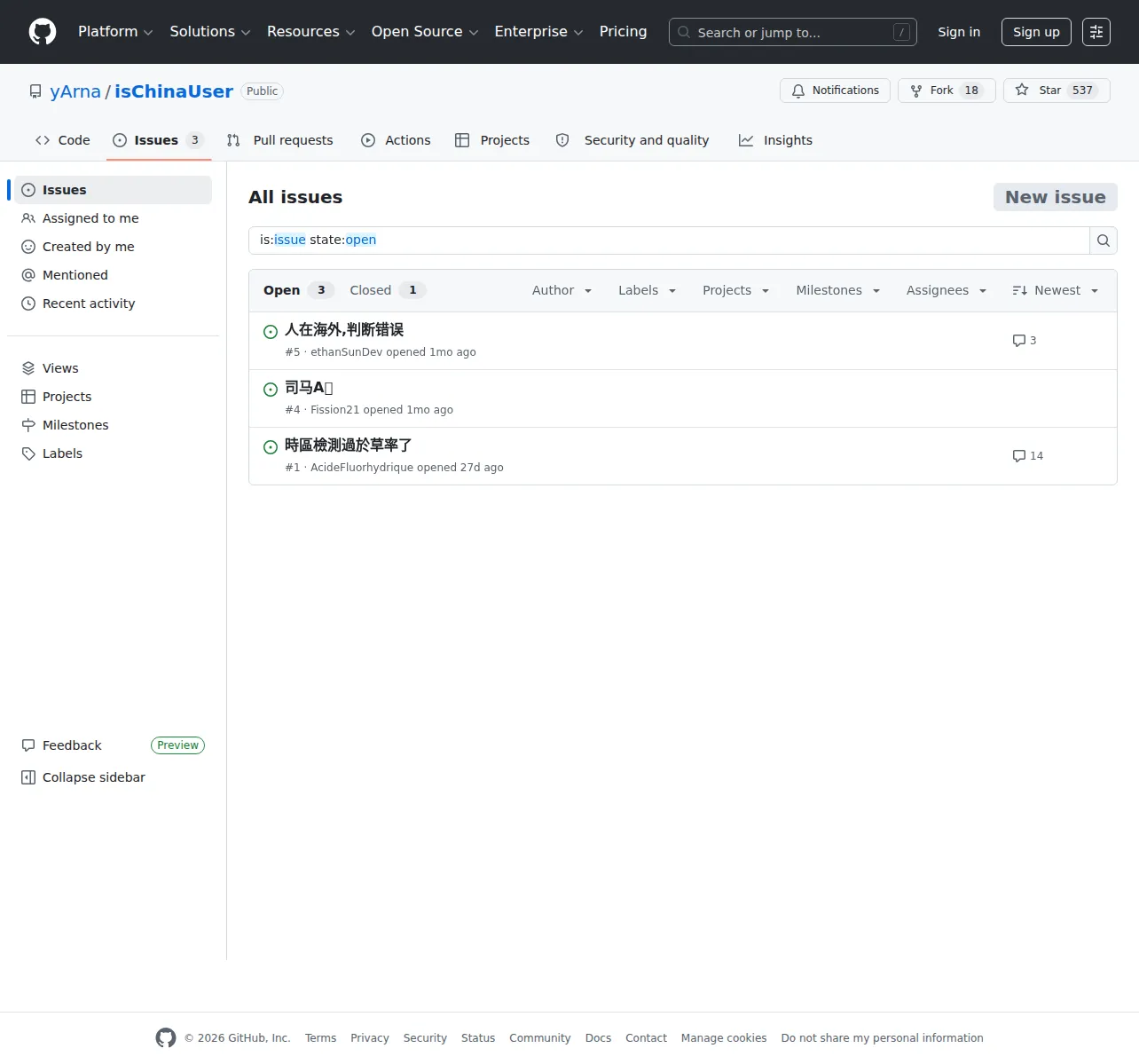The width and height of the screenshot is (1139, 1064).
Task: Click the Sign up button
Action: [x=1036, y=32]
